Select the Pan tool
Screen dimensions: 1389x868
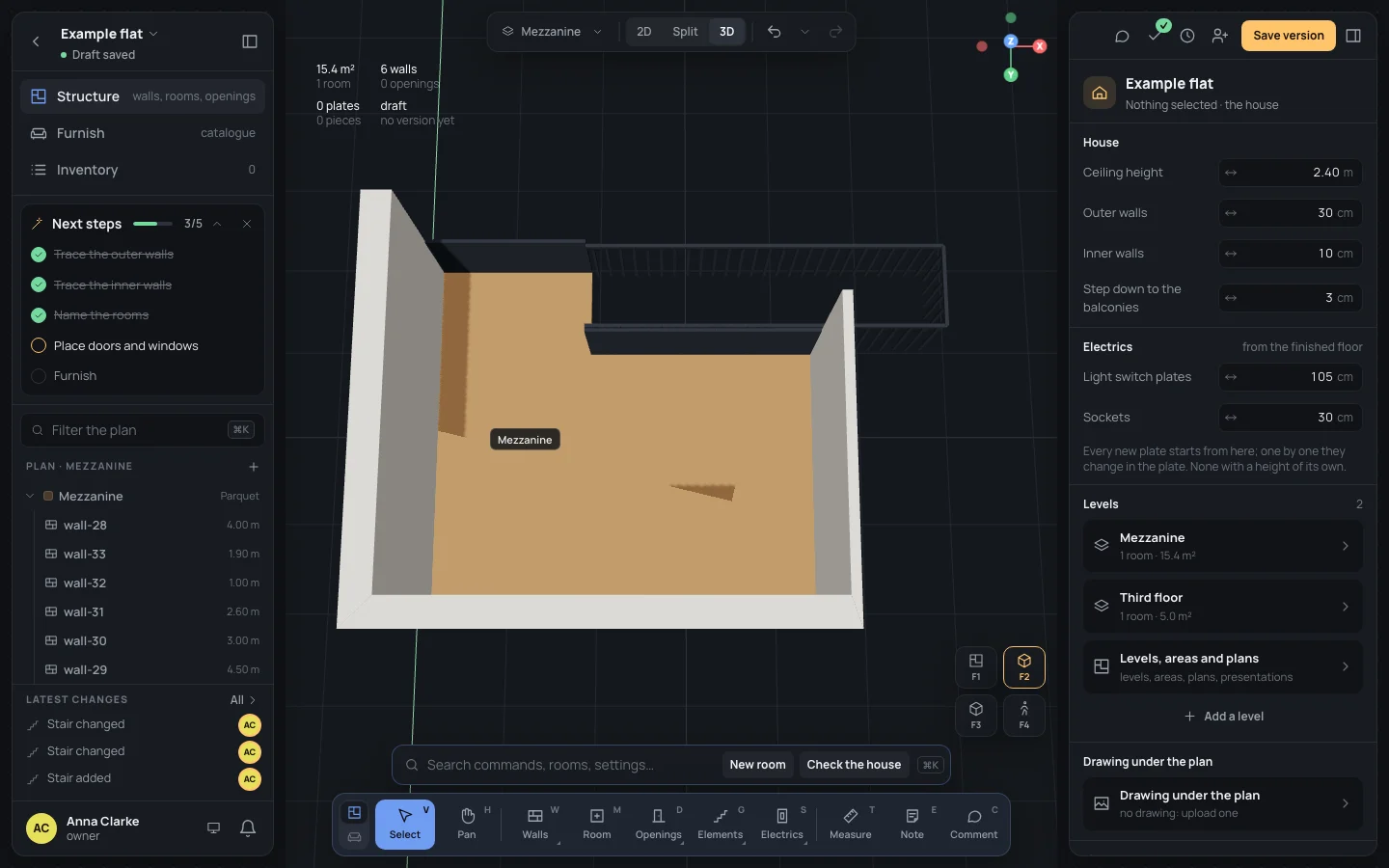click(x=467, y=825)
